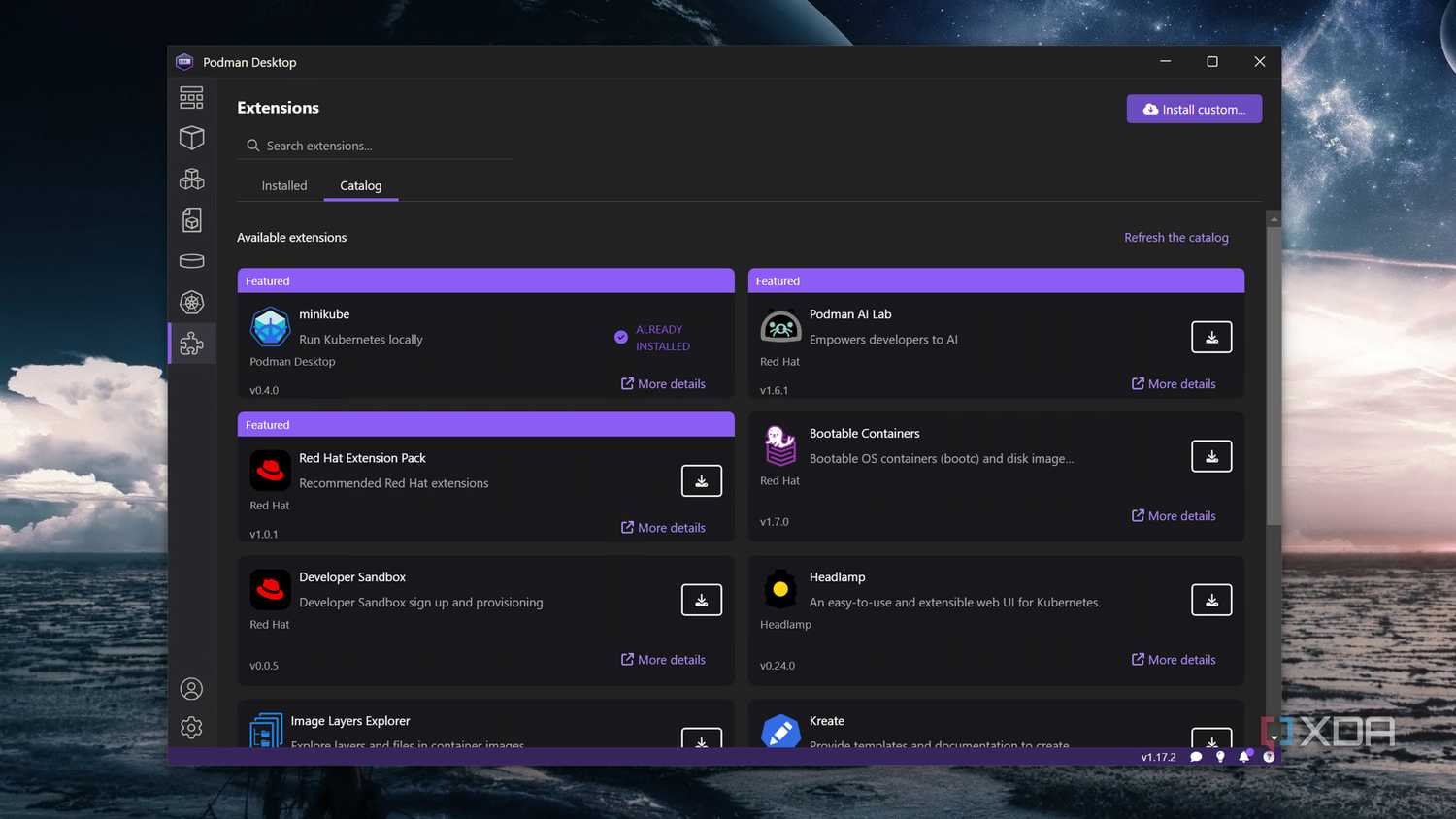Click the search magnifier icon
The image size is (1456, 819).
(253, 146)
